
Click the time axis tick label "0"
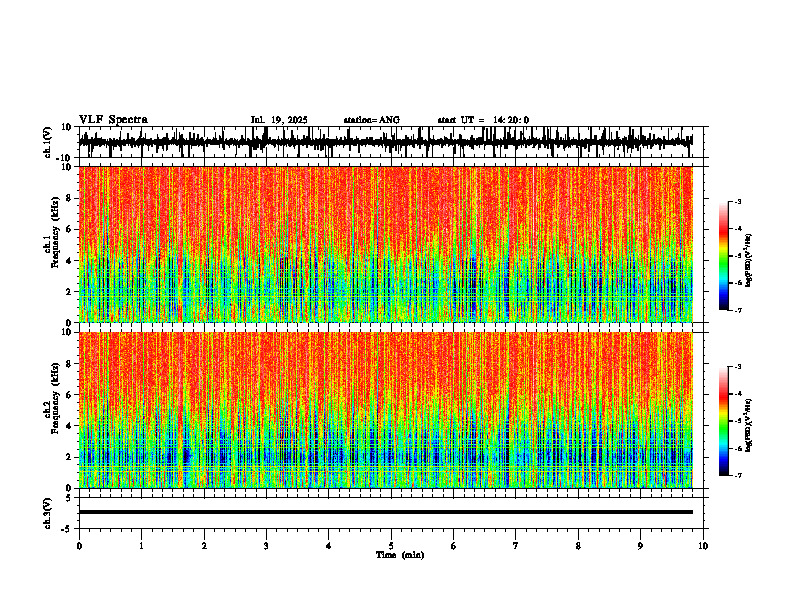pos(79,546)
